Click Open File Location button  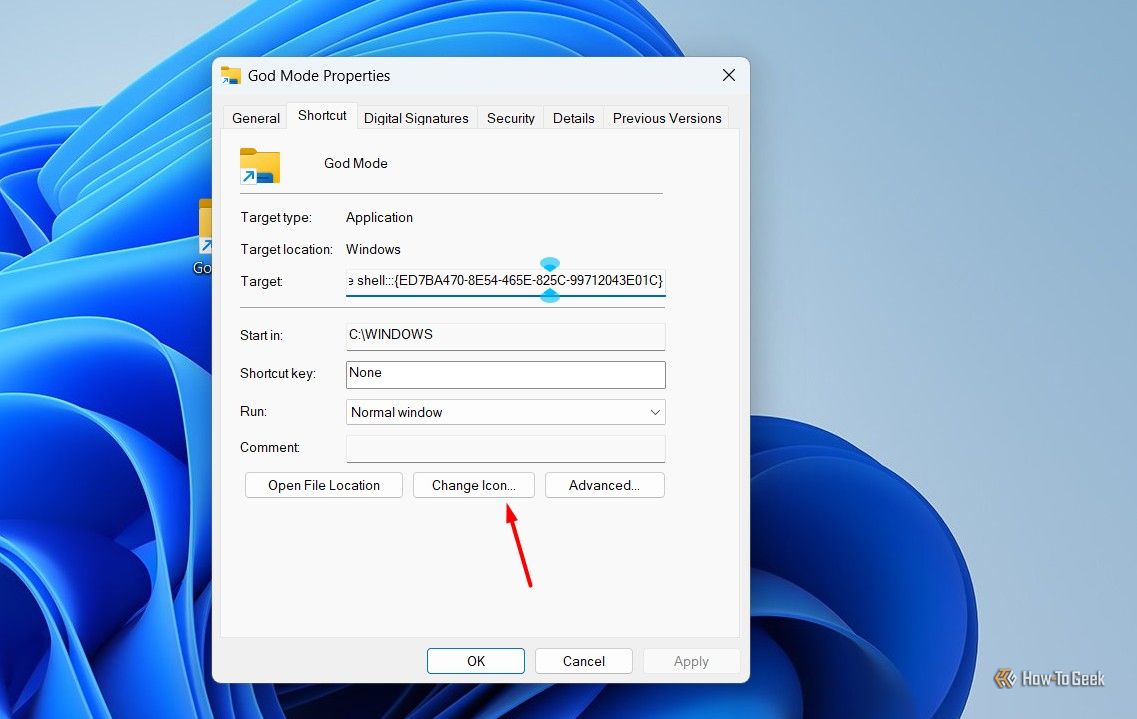(x=323, y=485)
